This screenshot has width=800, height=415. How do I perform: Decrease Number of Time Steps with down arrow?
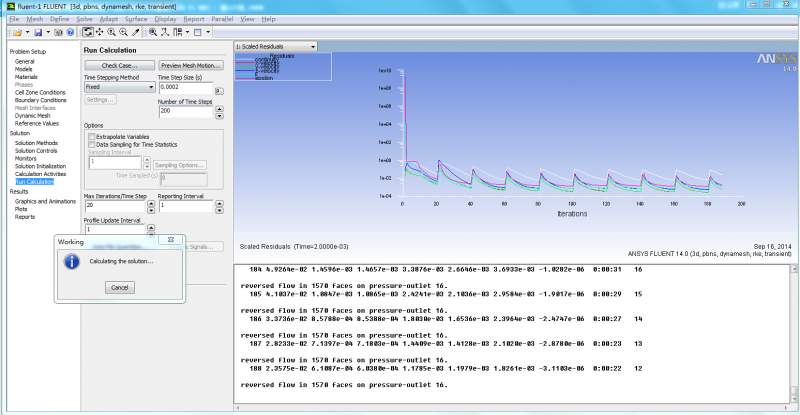[219, 116]
